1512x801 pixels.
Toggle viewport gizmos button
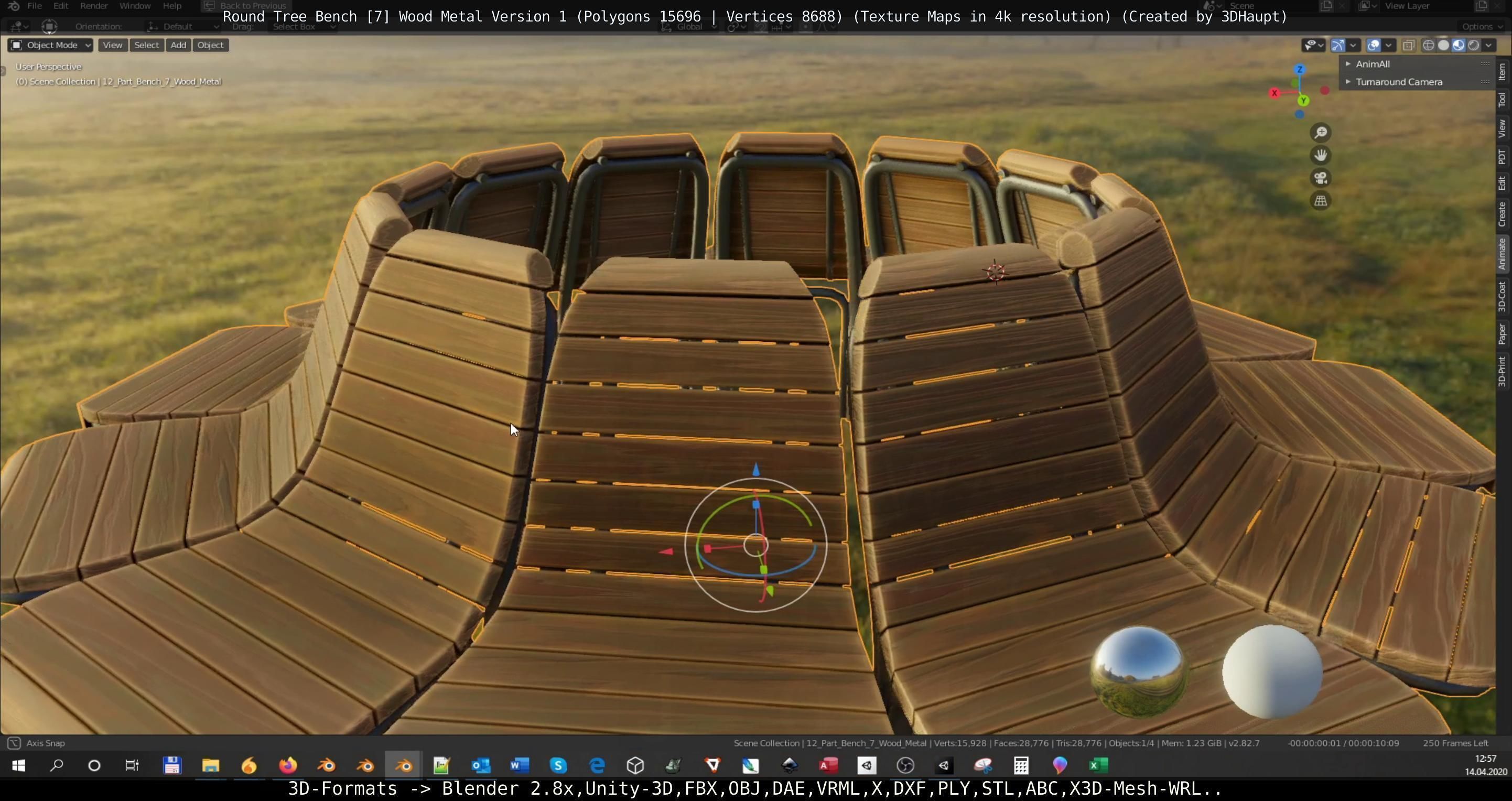[1337, 45]
